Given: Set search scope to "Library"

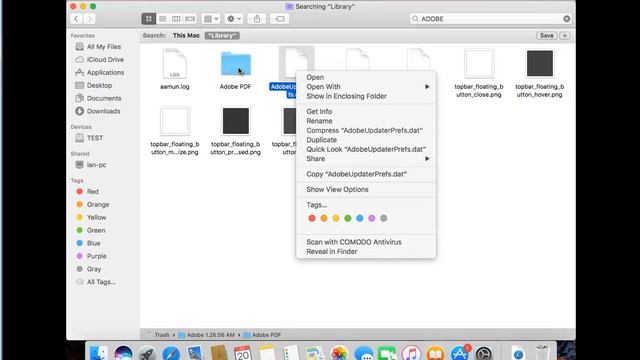Looking at the screenshot, I should click(222, 36).
